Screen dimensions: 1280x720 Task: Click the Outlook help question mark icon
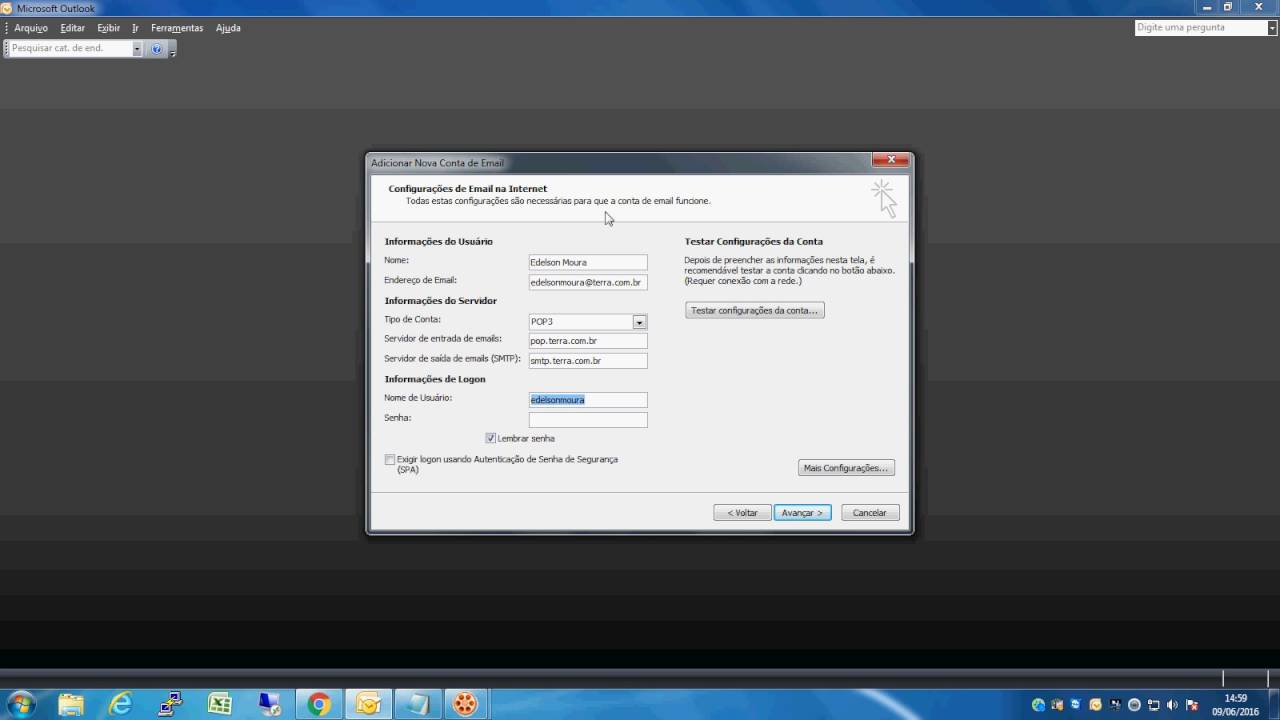[x=156, y=48]
